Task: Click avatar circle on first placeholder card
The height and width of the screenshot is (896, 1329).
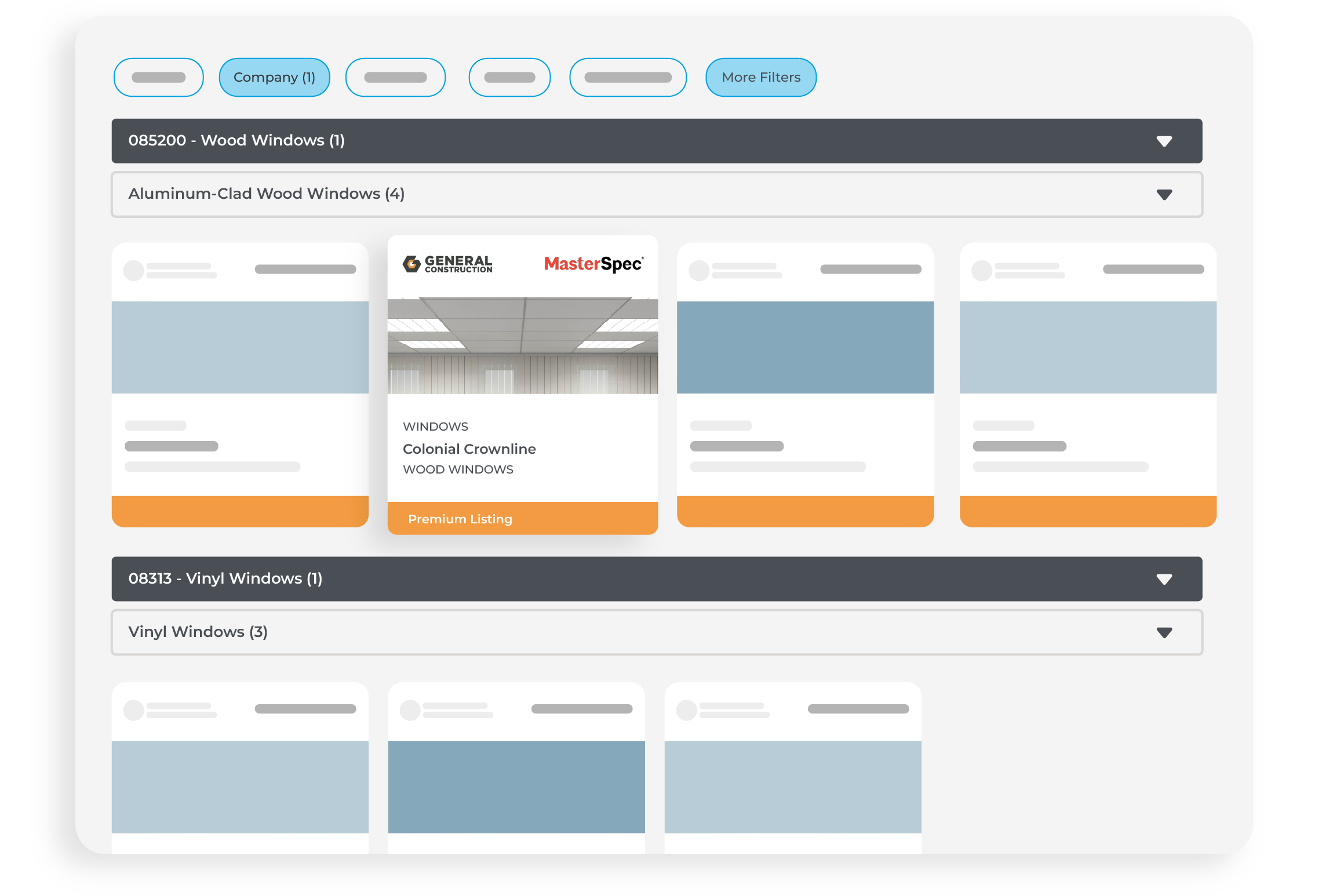Action: click(x=134, y=270)
